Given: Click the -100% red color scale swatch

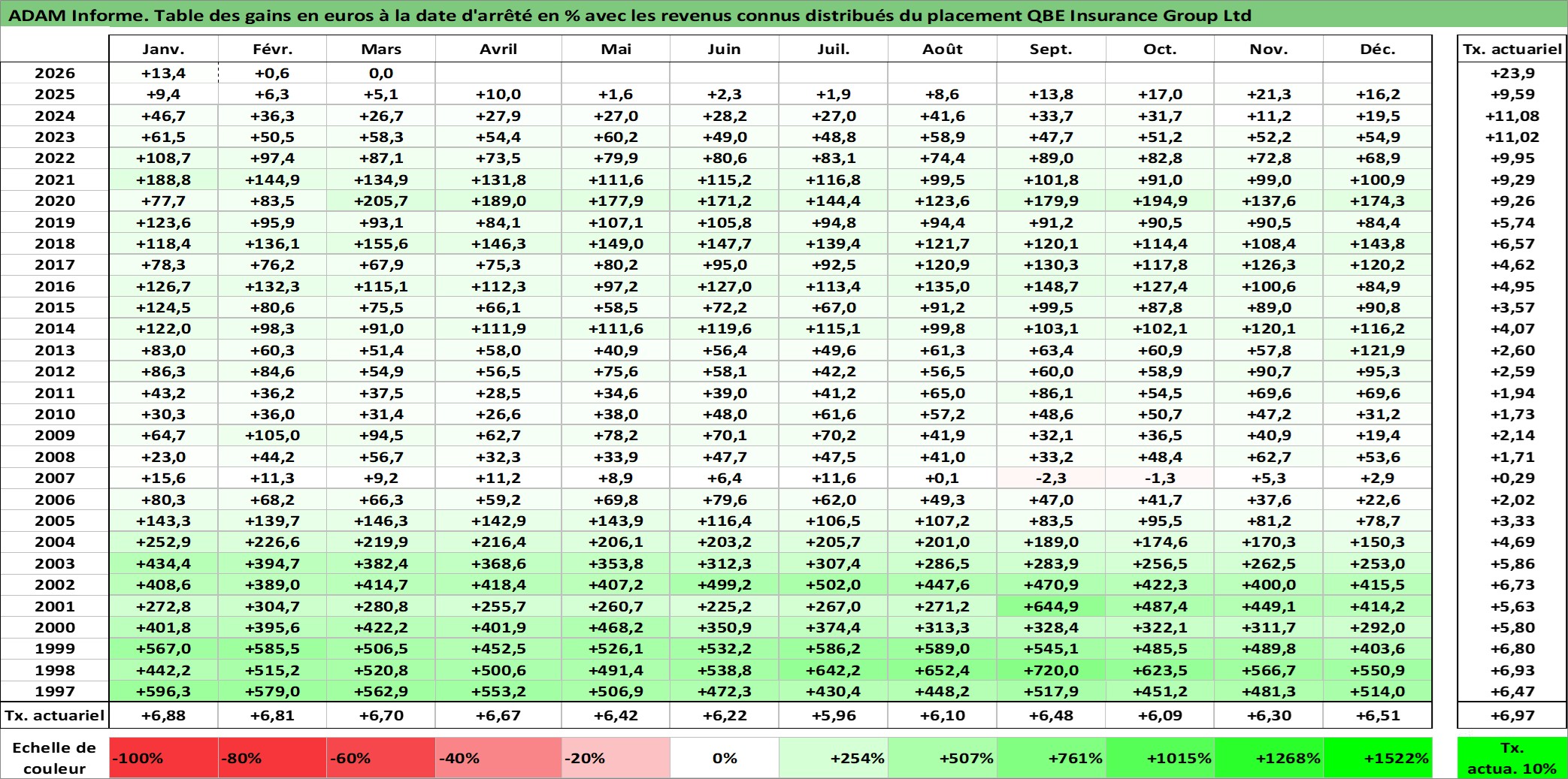Looking at the screenshot, I should [x=163, y=758].
